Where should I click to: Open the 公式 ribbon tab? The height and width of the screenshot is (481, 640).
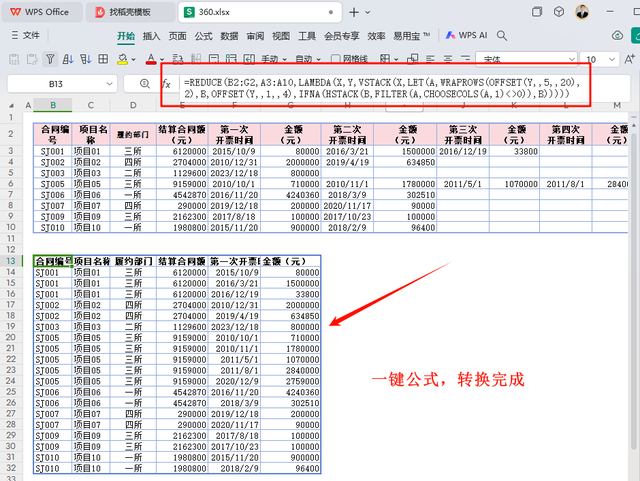[203, 36]
